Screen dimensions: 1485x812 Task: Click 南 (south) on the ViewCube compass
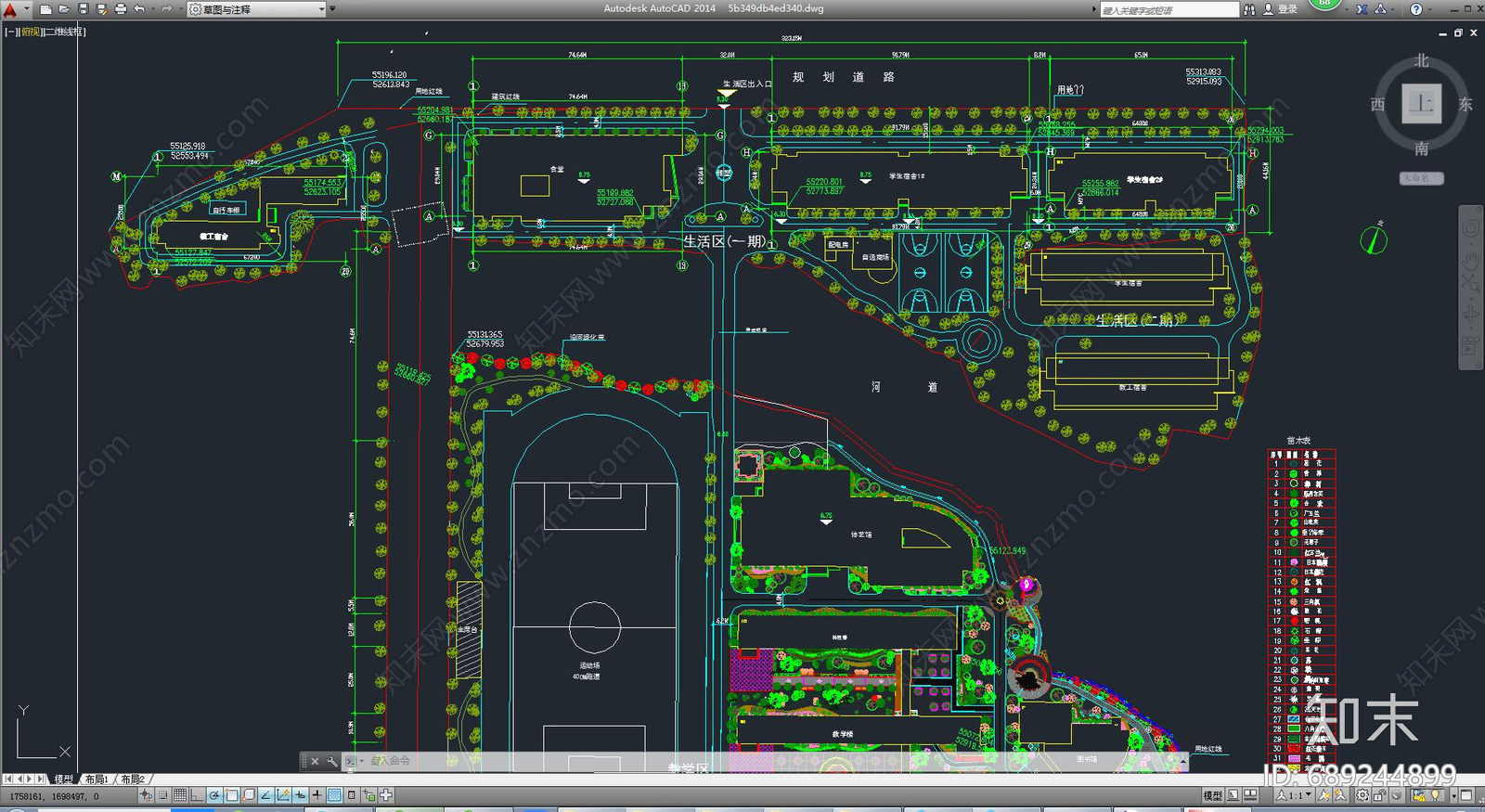tap(1422, 148)
